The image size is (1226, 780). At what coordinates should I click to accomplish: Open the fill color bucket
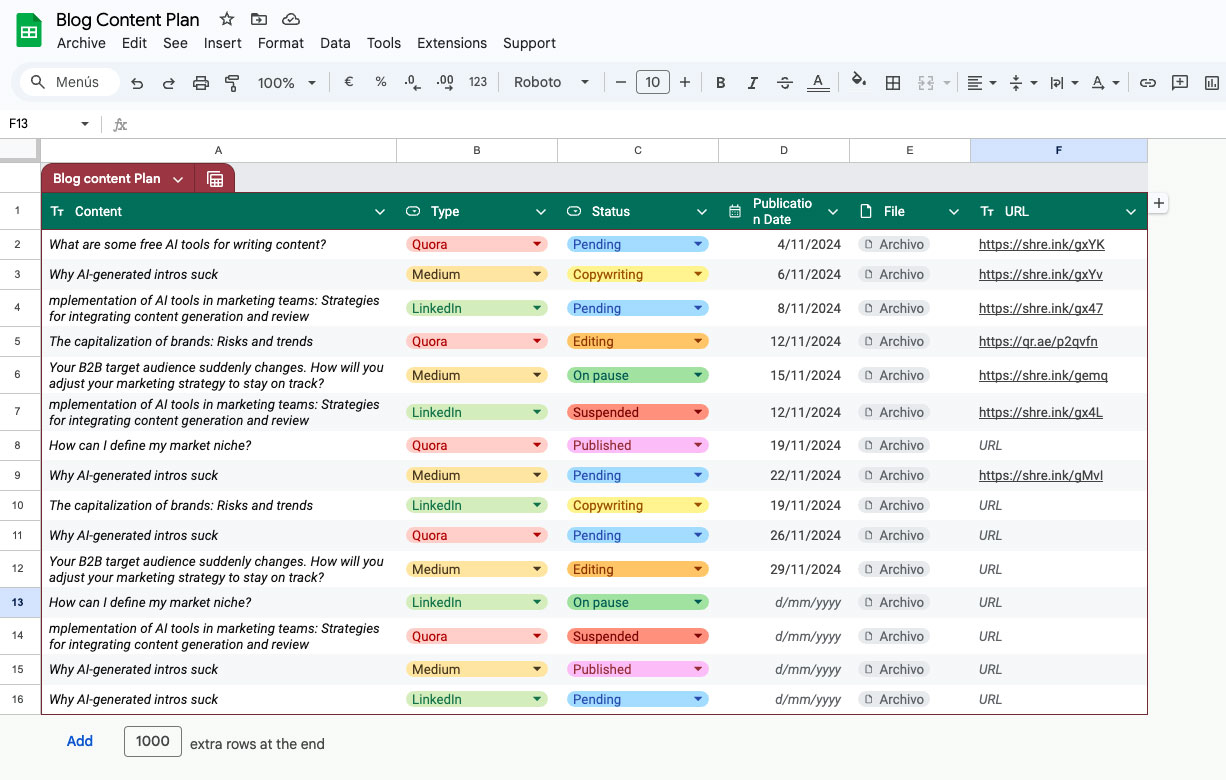pos(858,82)
